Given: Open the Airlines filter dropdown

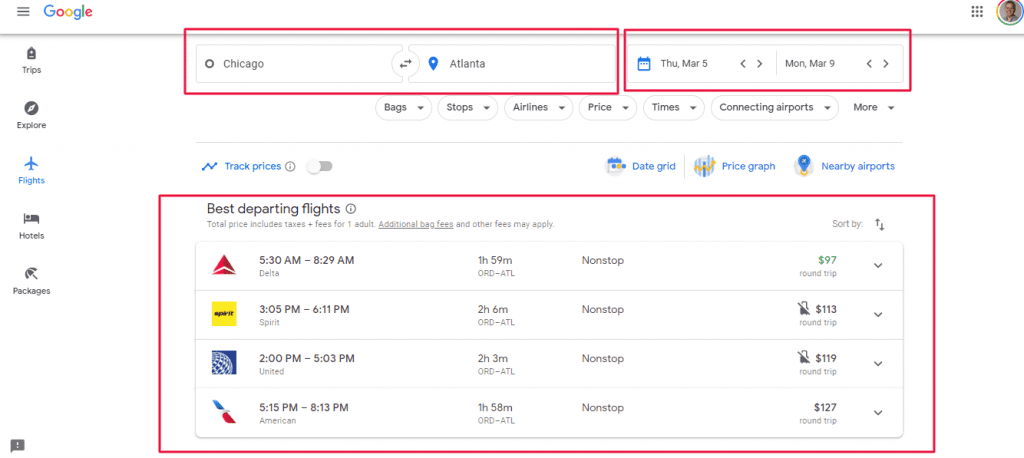Looking at the screenshot, I should point(538,108).
